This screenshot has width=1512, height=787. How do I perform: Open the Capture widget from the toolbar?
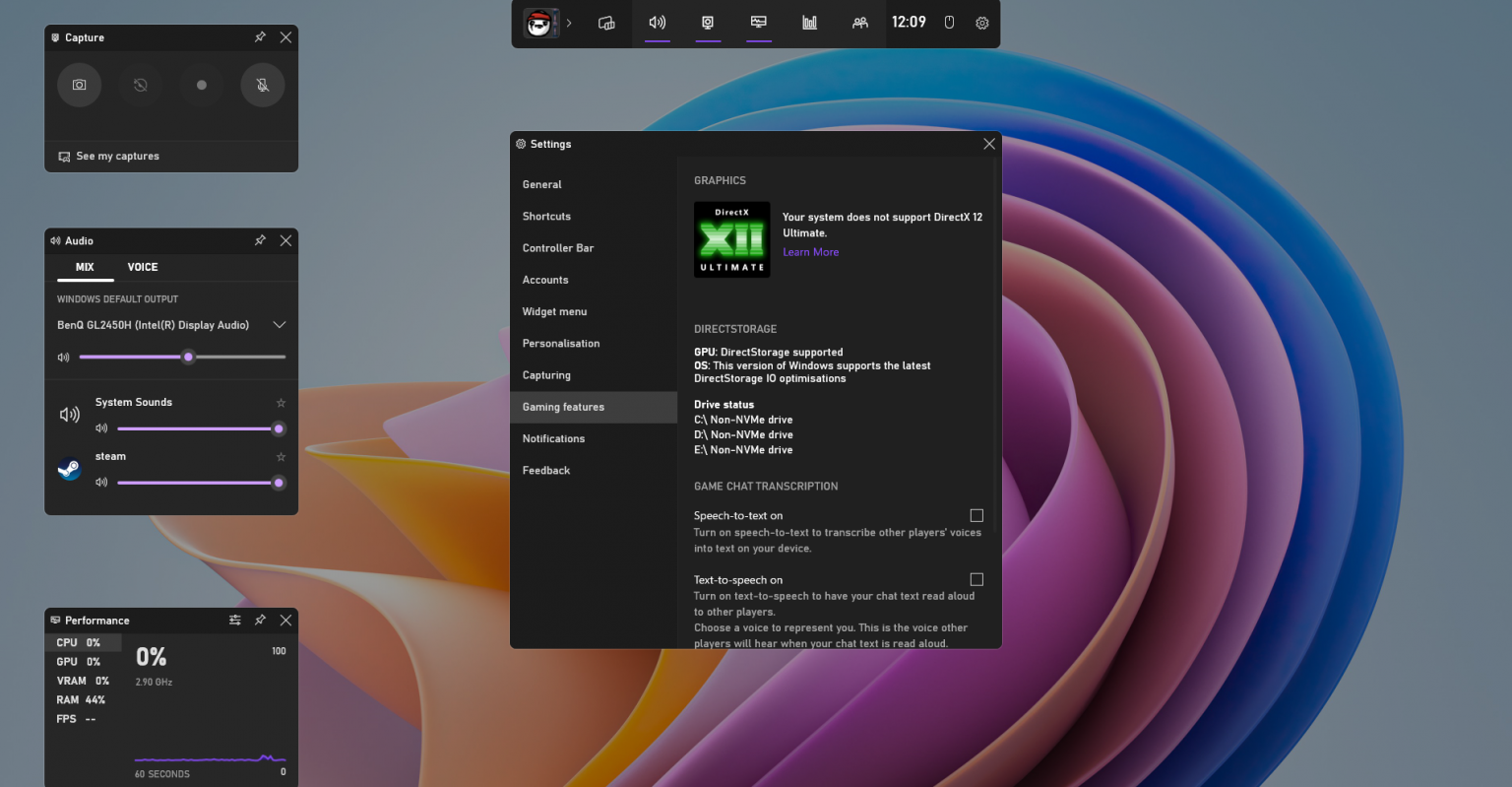tap(708, 23)
